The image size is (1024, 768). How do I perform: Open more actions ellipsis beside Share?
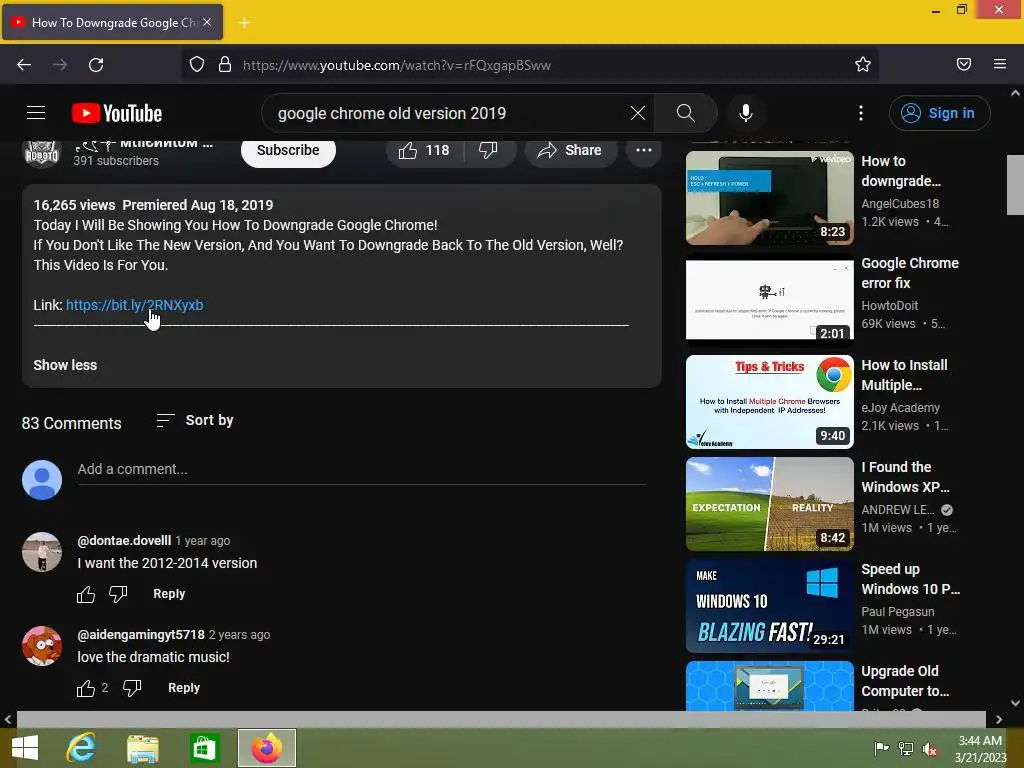pos(644,150)
